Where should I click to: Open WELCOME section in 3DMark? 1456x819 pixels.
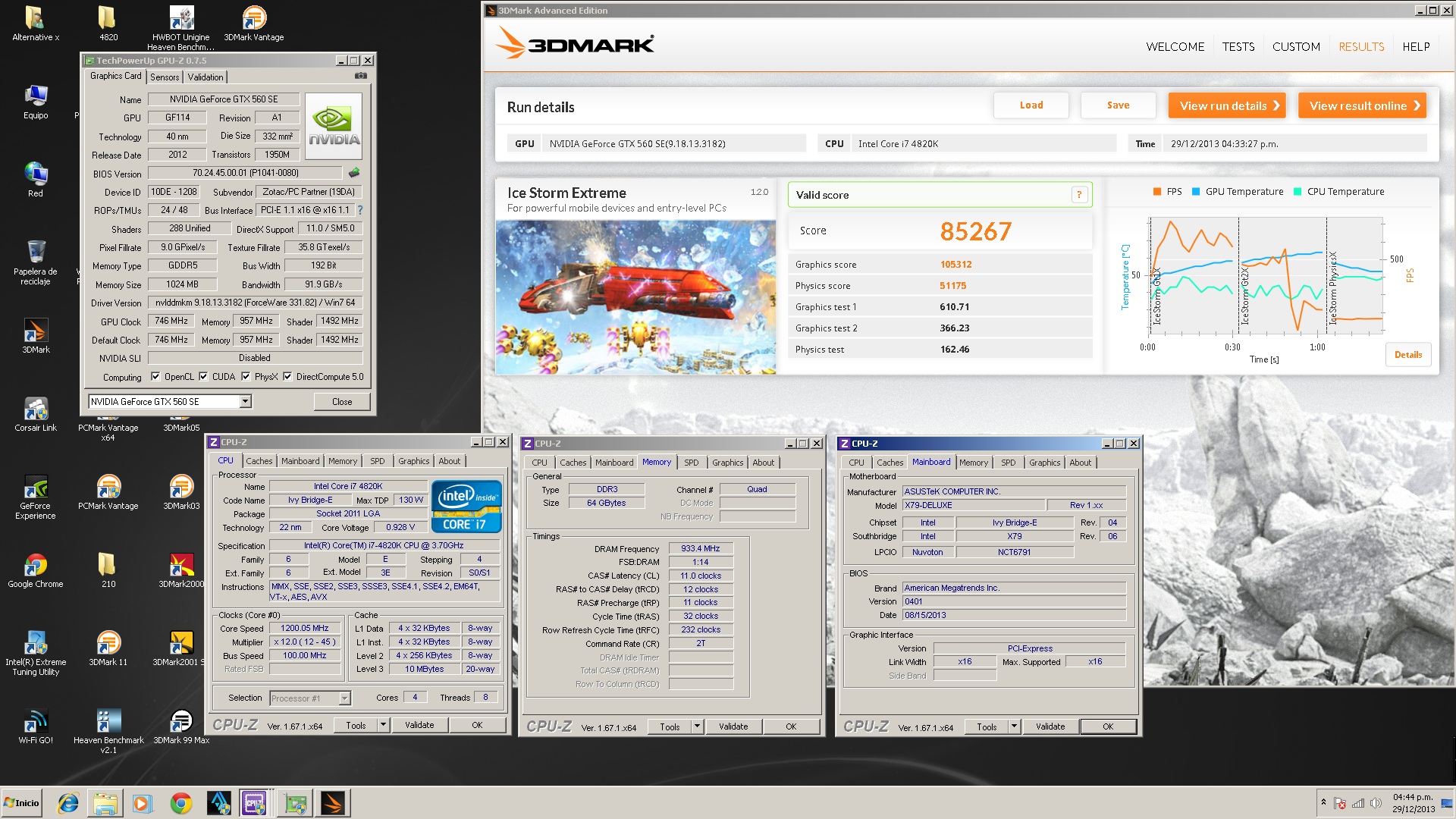tap(1175, 46)
